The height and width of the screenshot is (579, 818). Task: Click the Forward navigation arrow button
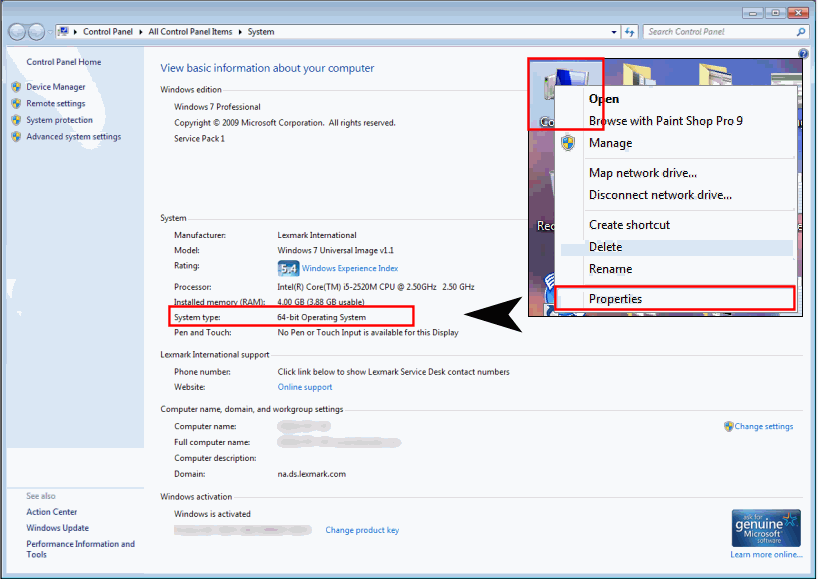coord(36,32)
